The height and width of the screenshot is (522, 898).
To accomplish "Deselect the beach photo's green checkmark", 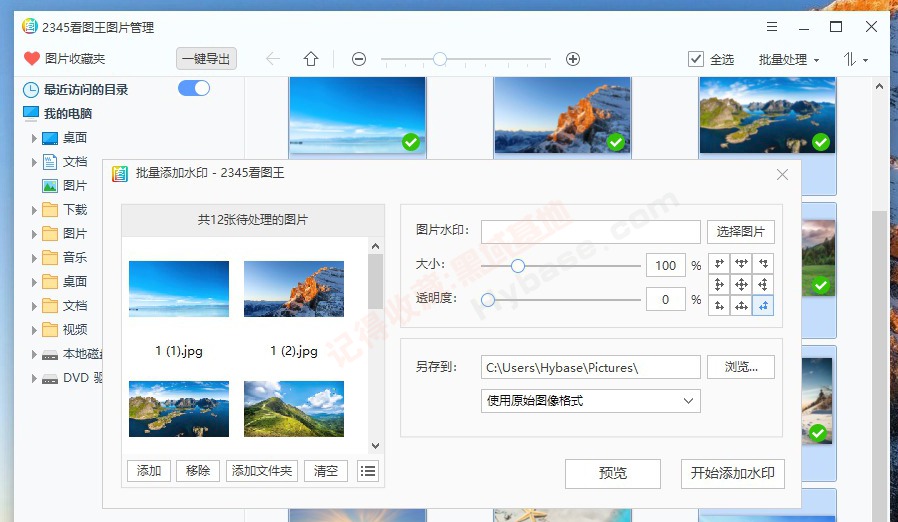I will (x=818, y=433).
